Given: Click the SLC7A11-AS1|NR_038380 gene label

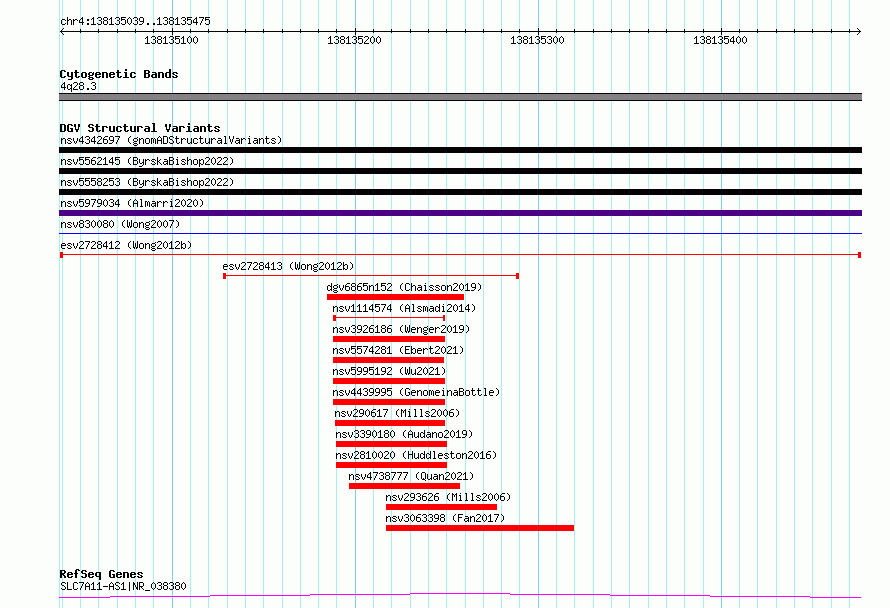Looking at the screenshot, I should pyautogui.click(x=123, y=586).
